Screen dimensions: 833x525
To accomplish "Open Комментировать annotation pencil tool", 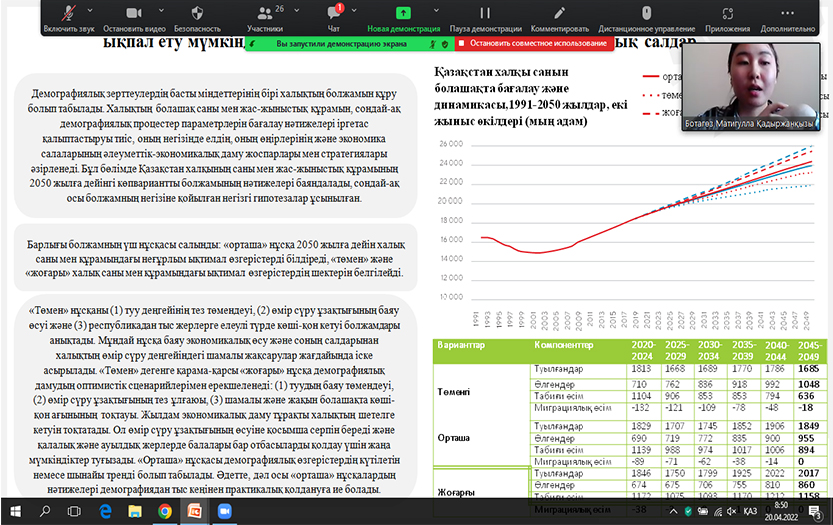I will point(560,14).
